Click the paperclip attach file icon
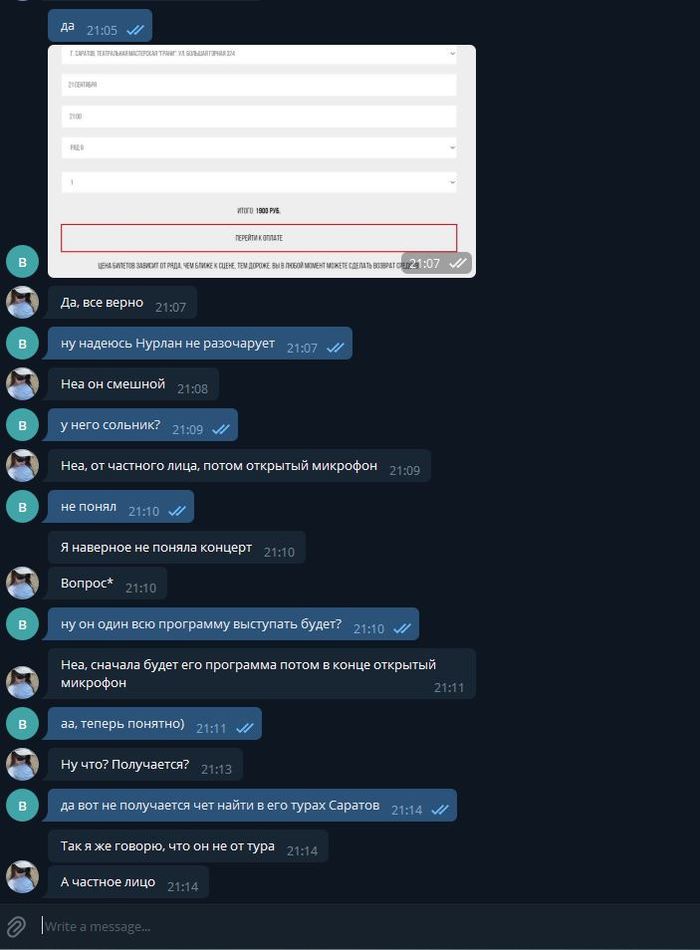Viewport: 700px width, 950px height. point(16,926)
